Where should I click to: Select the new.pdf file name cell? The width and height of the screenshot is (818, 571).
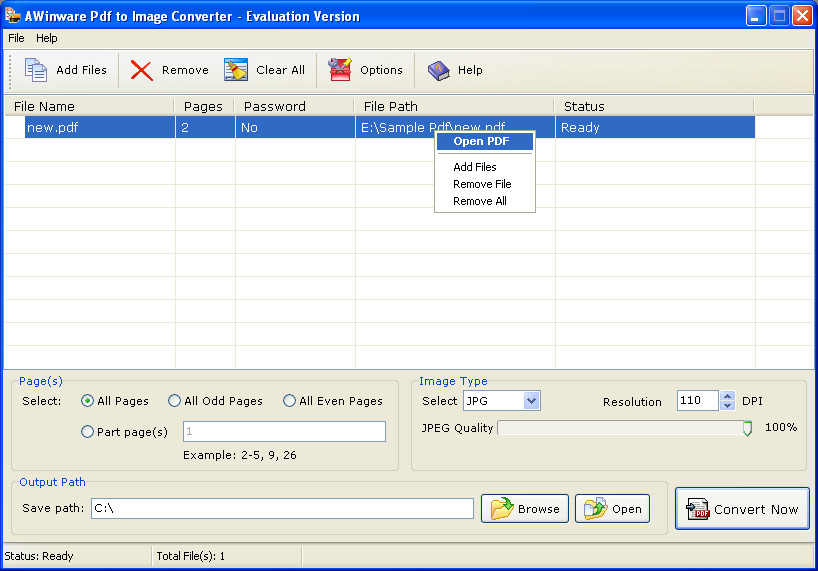point(100,128)
